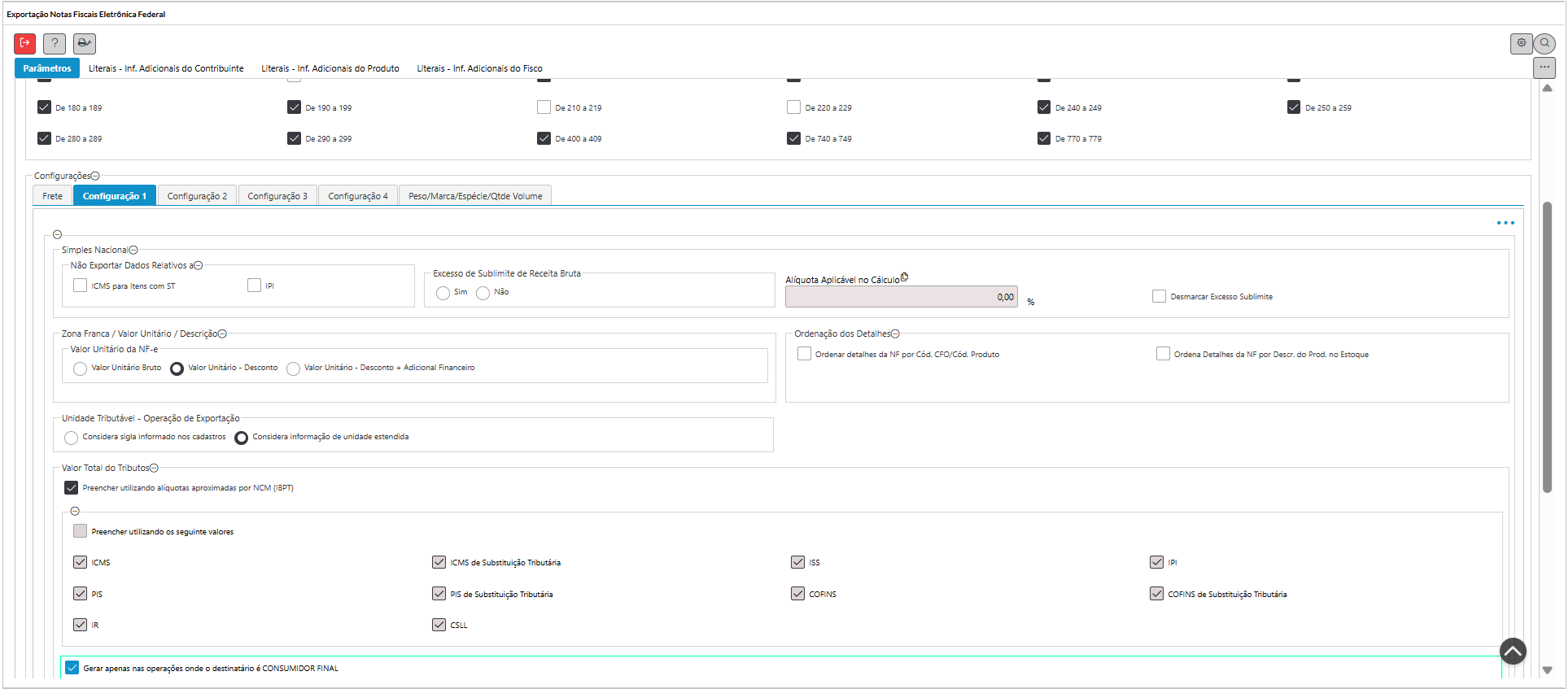Switch to the Configuração 2 tab
The image size is (1568, 689).
tap(197, 196)
